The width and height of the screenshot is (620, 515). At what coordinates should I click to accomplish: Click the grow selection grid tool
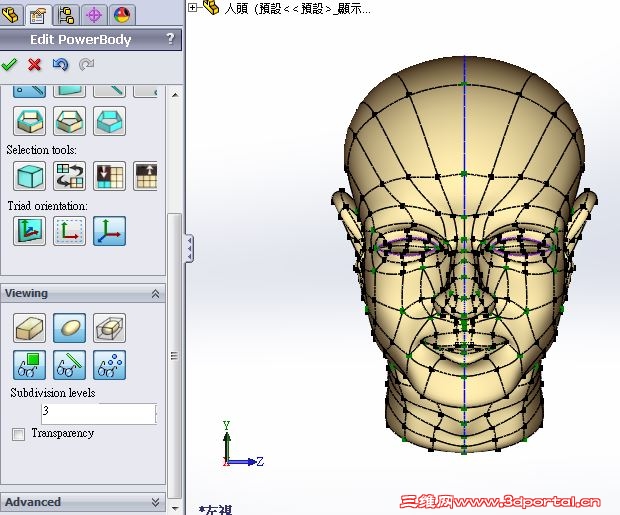pos(146,176)
